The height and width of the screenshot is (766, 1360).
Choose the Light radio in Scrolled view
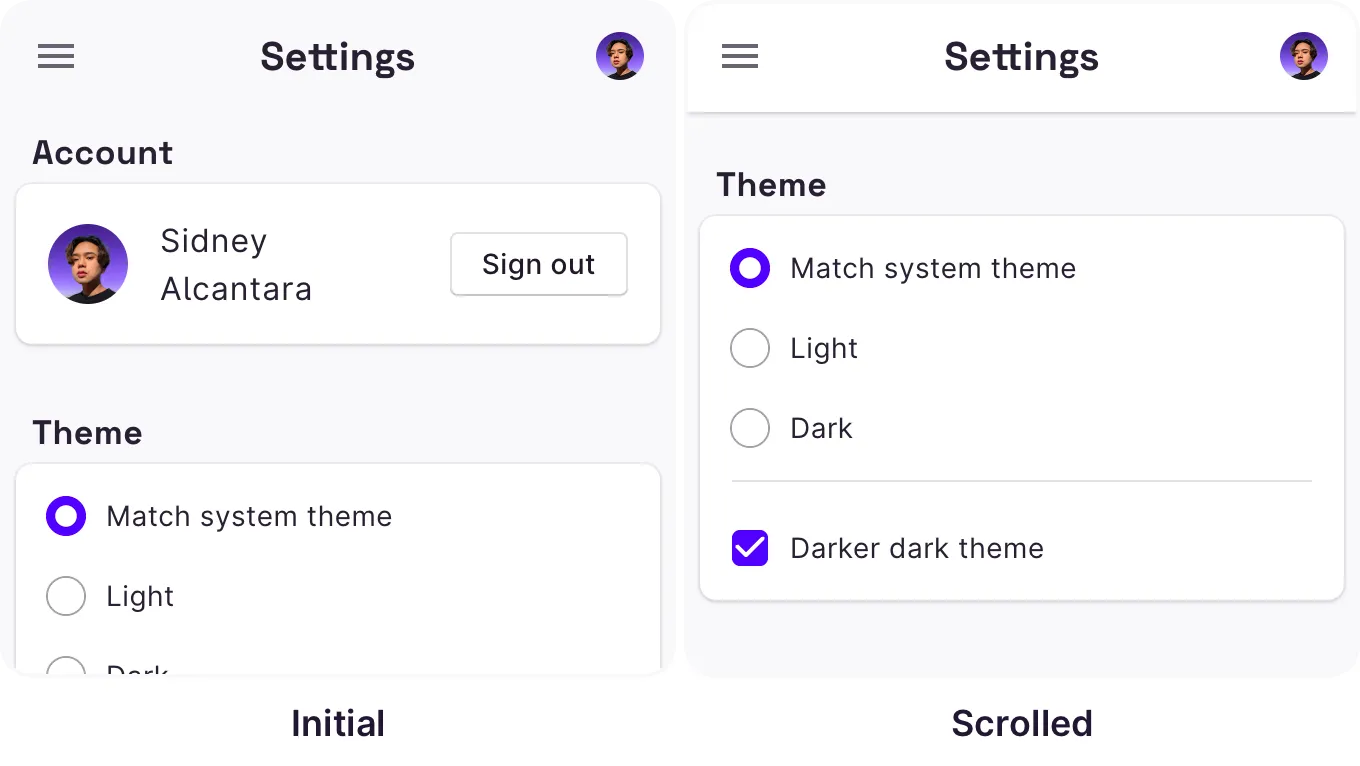(x=750, y=348)
